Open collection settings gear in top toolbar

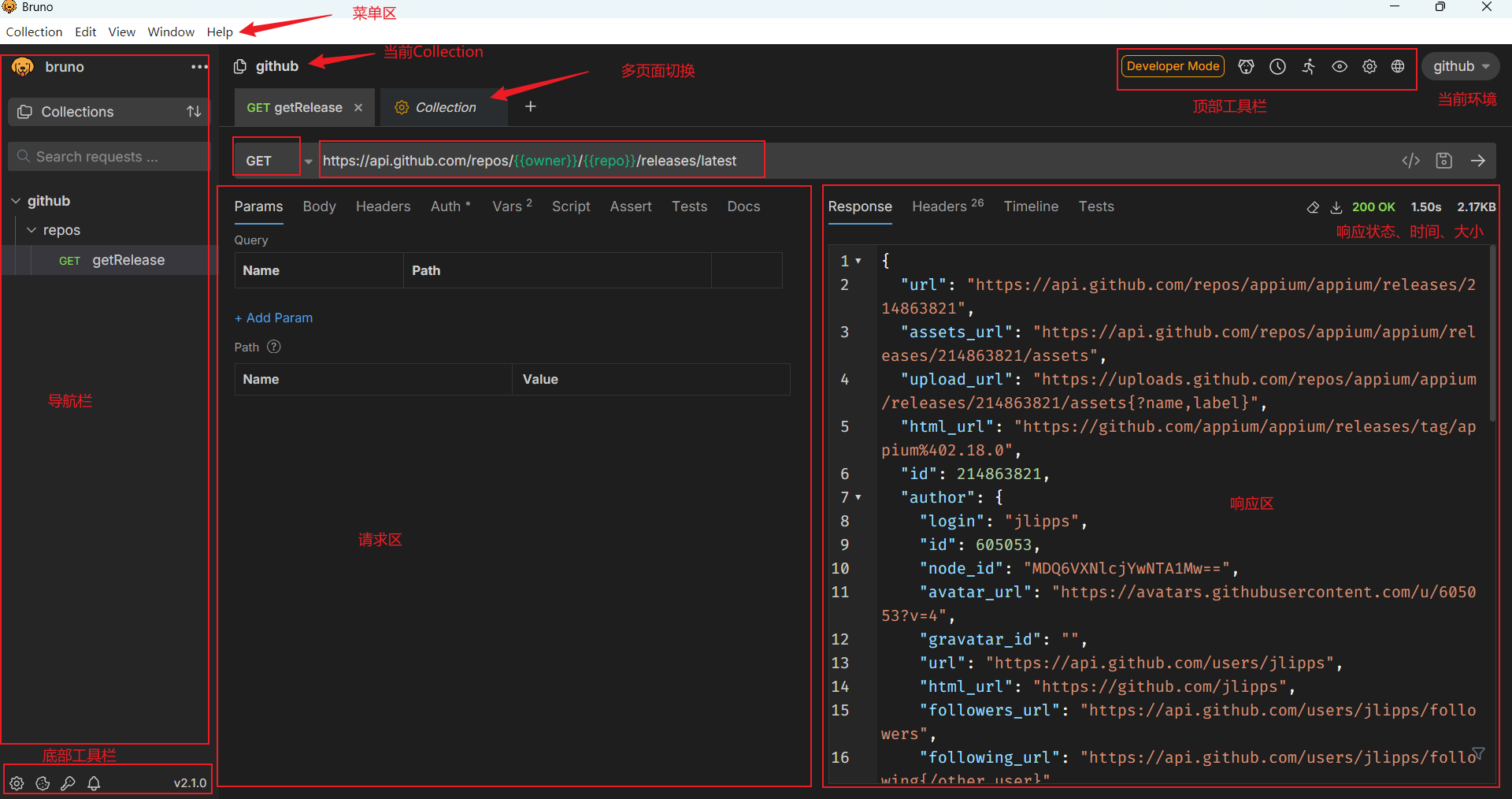1369,67
